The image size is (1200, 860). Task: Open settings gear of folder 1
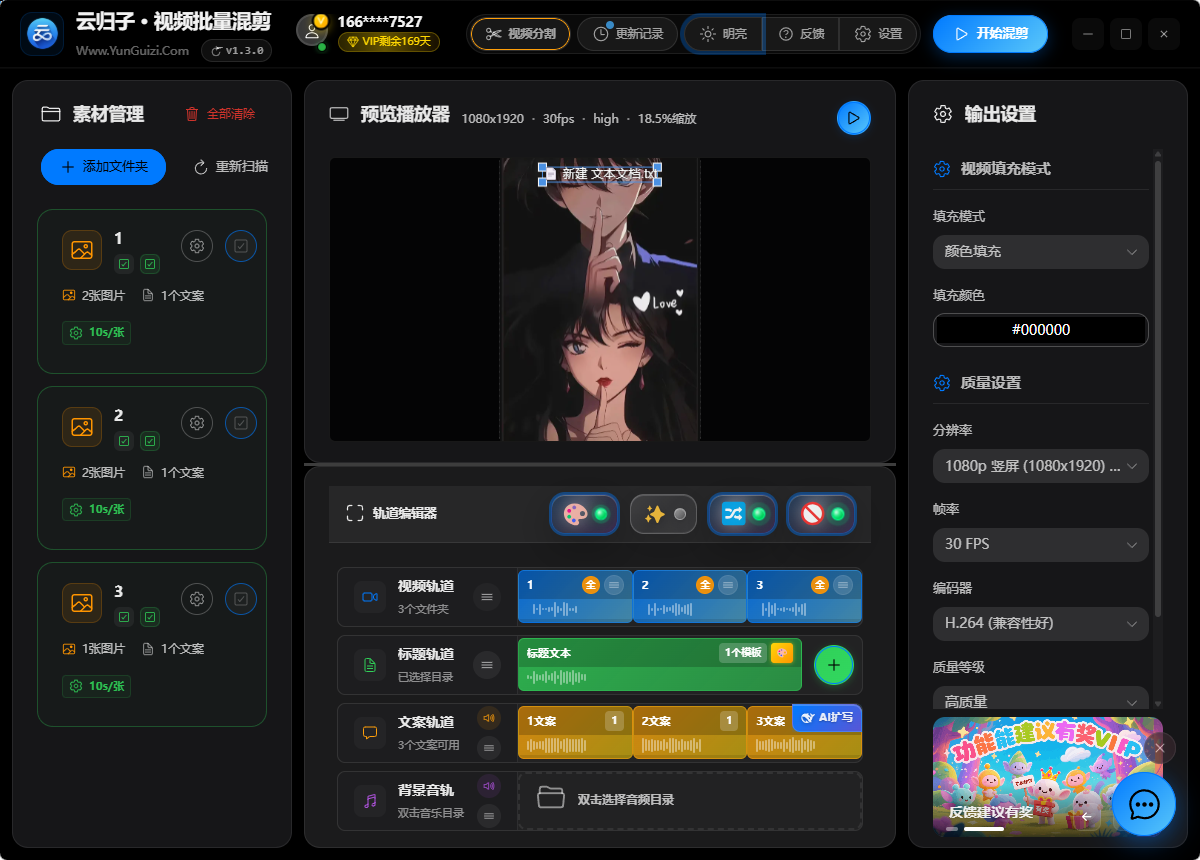coord(197,246)
